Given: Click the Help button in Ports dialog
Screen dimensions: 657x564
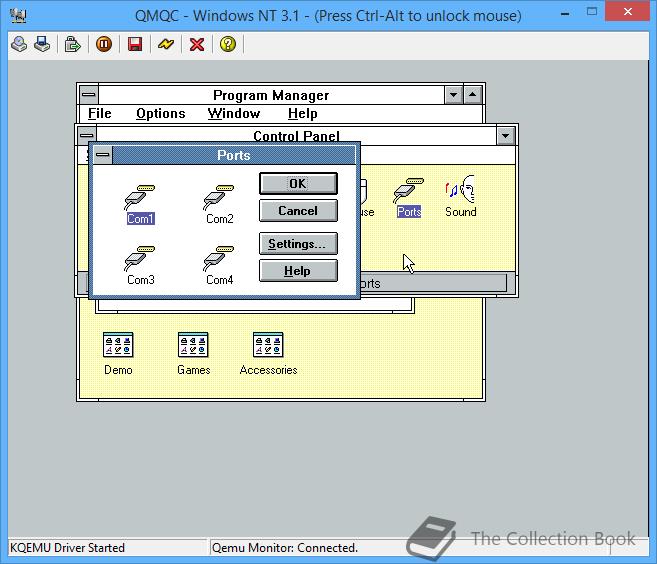Looking at the screenshot, I should 298,271.
